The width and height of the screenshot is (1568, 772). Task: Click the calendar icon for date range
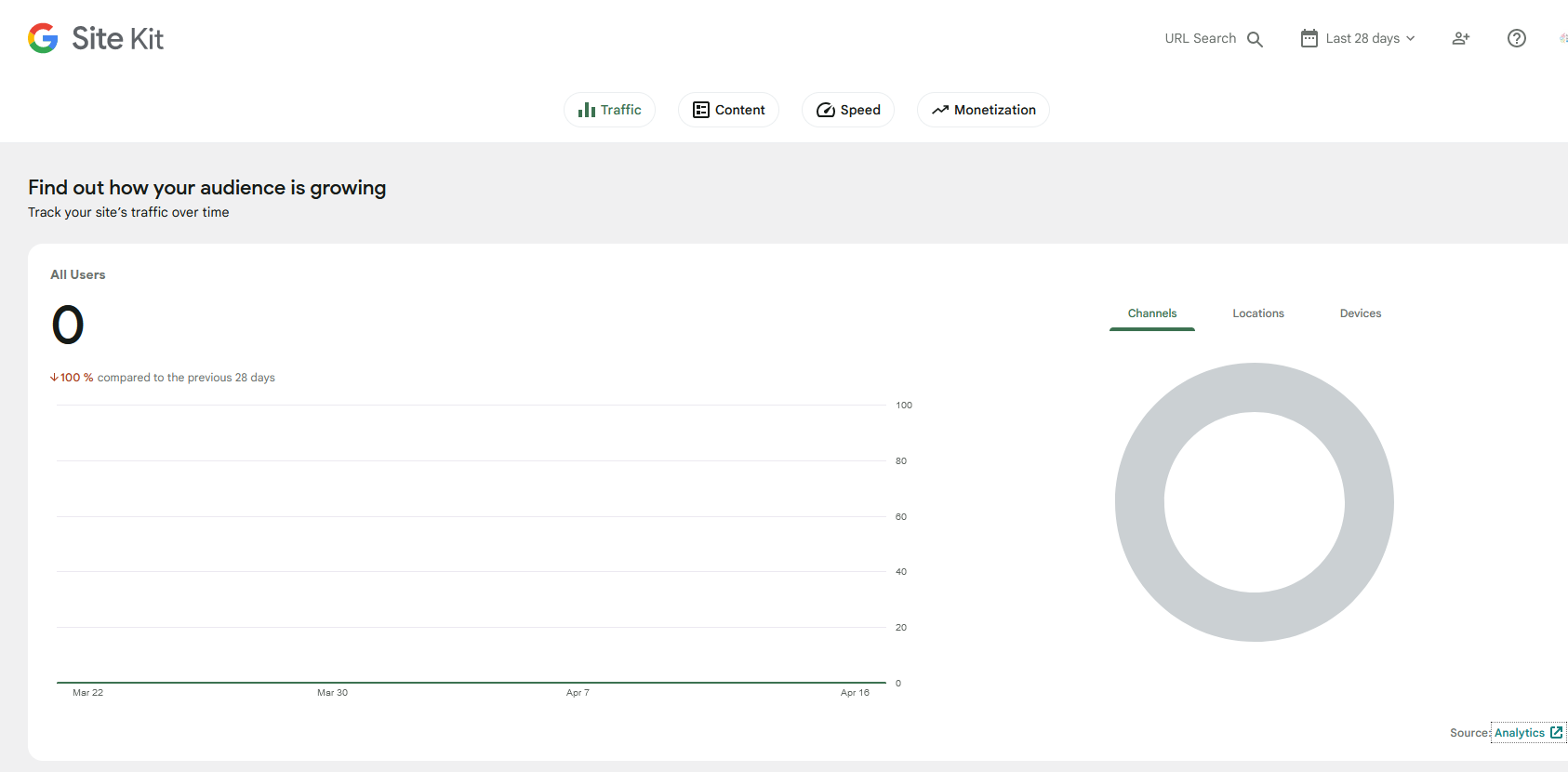(x=1309, y=38)
